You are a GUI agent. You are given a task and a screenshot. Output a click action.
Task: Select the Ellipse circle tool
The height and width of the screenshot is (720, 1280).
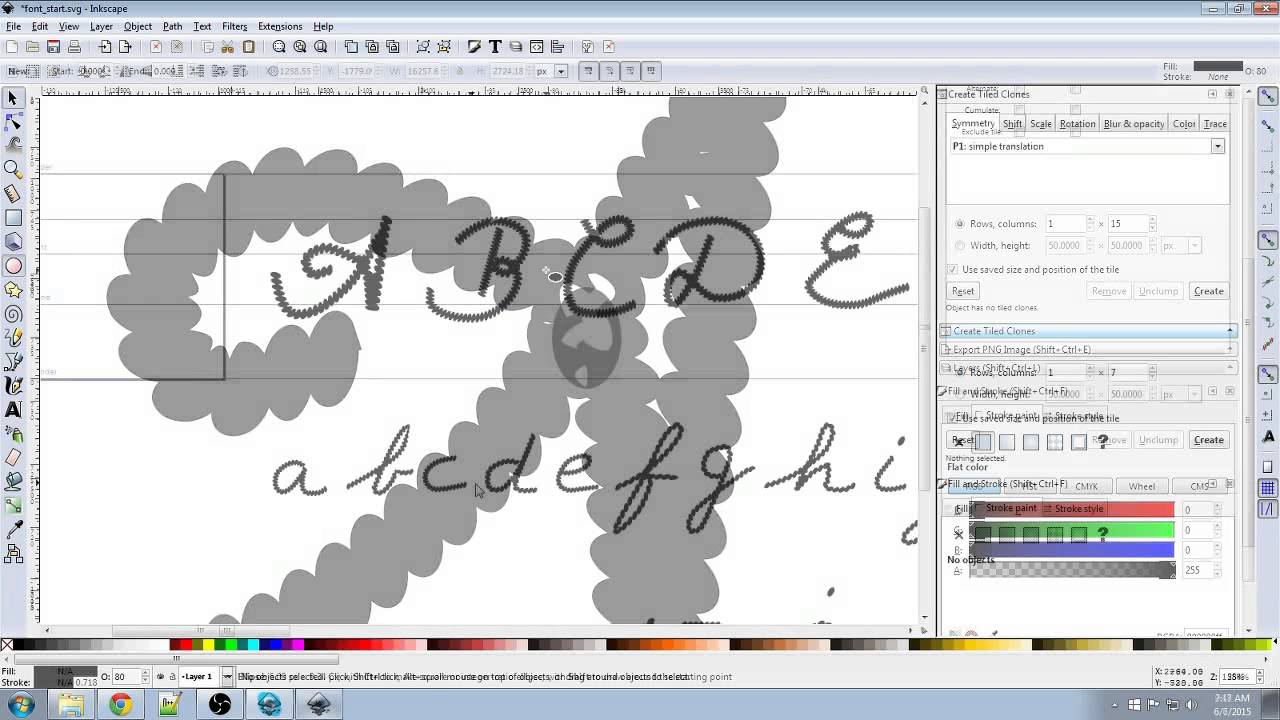pyautogui.click(x=13, y=266)
